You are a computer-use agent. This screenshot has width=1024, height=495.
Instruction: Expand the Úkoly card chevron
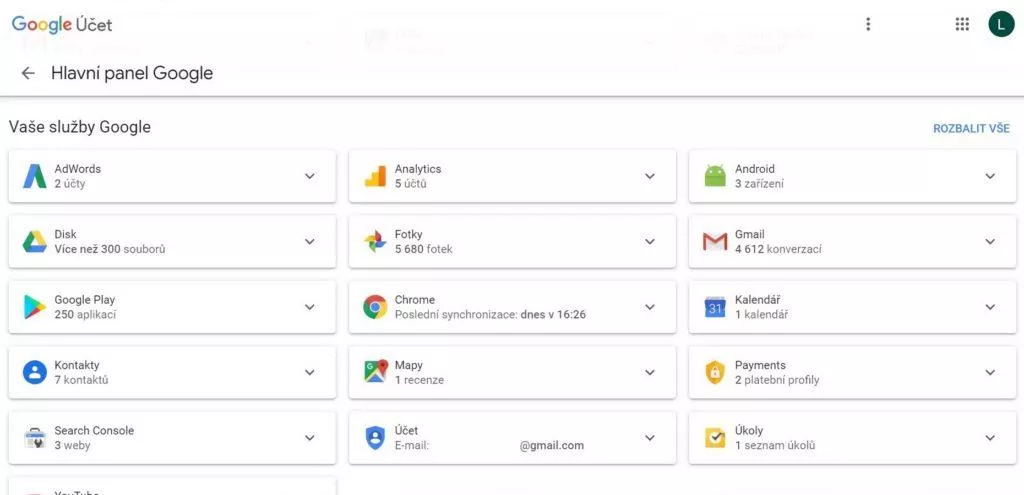coord(990,438)
